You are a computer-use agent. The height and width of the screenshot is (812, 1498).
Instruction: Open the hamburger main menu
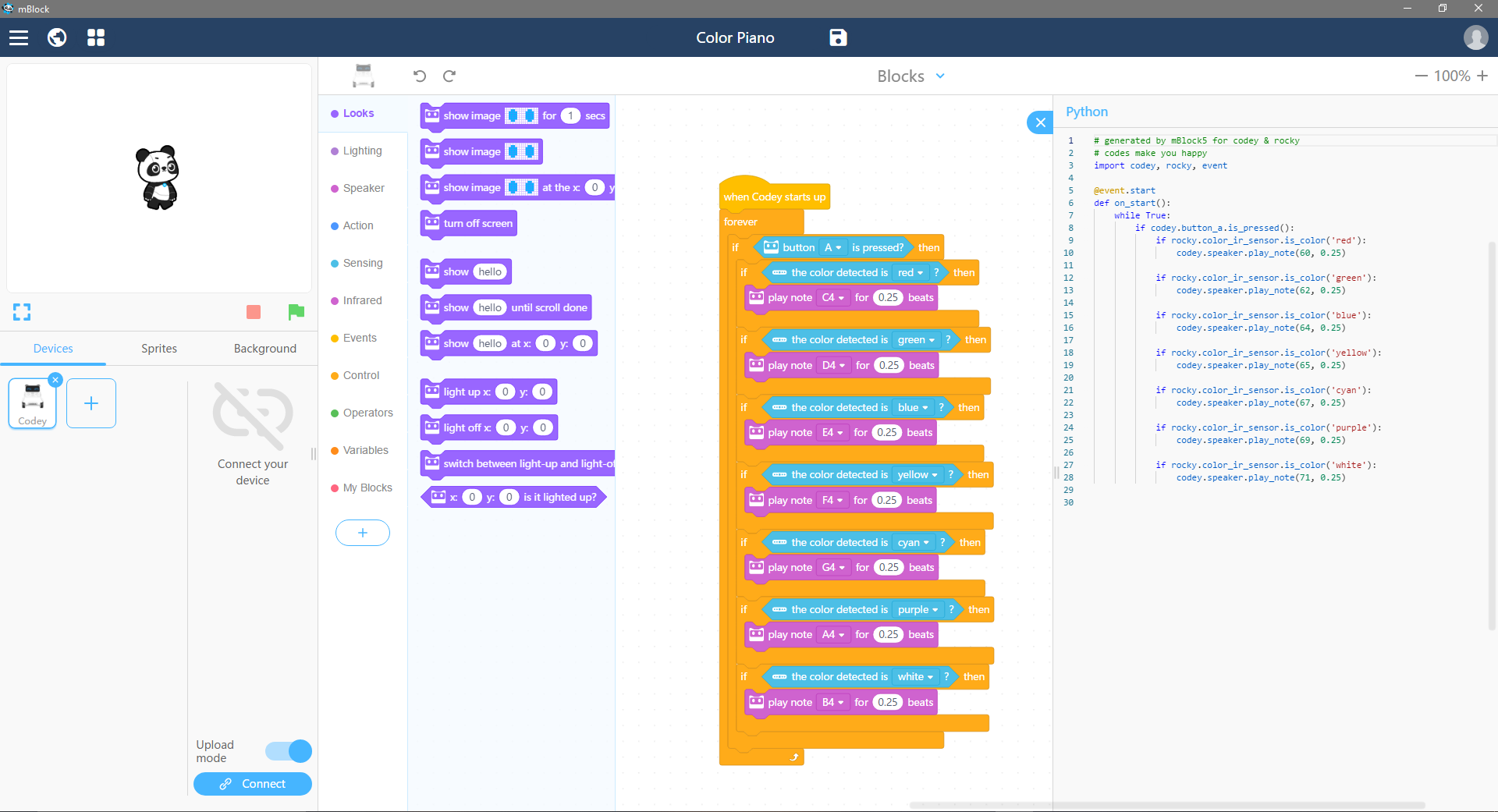point(19,37)
